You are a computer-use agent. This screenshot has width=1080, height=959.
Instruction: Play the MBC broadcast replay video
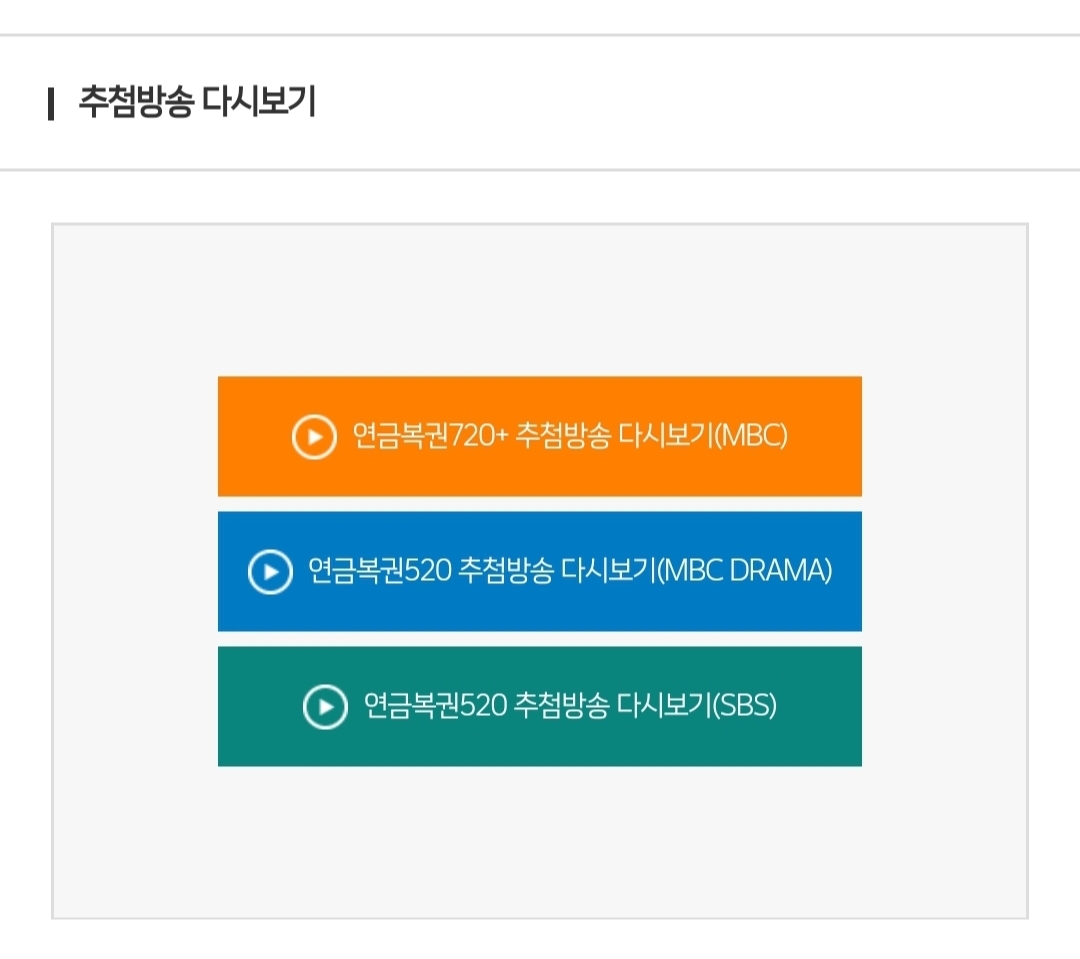point(539,436)
